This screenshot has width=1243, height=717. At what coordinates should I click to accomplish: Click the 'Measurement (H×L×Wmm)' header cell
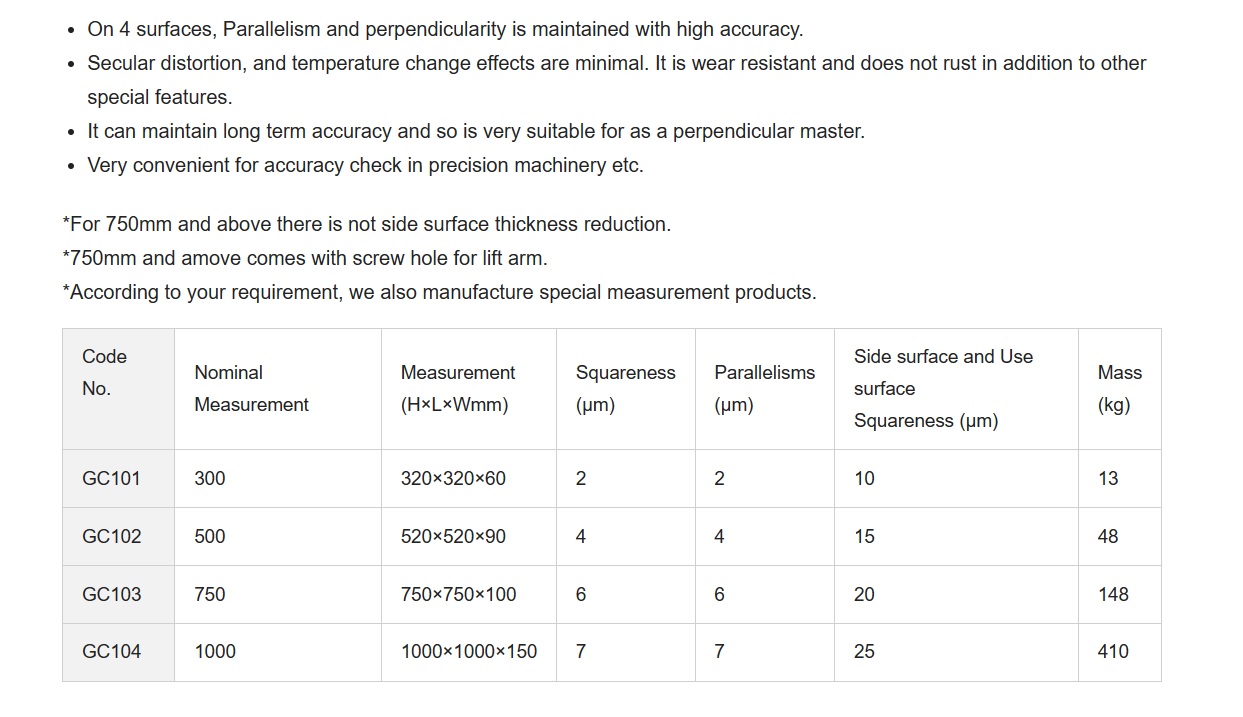pyautogui.click(x=458, y=388)
